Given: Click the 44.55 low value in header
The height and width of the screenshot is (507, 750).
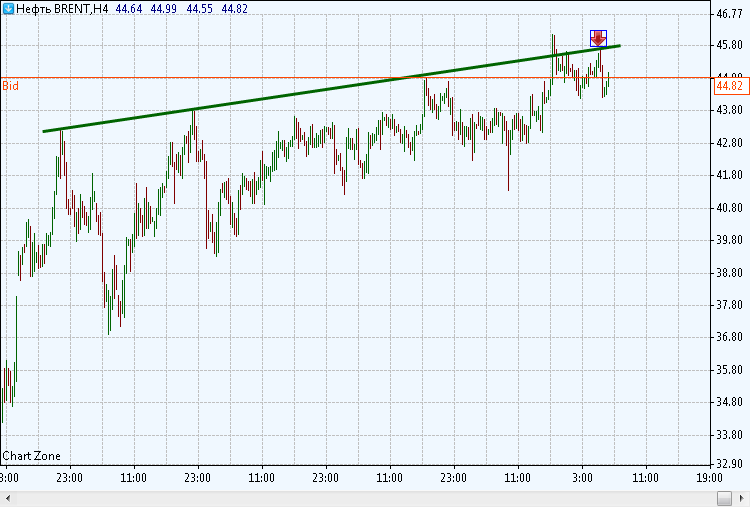Looking at the screenshot, I should click(x=199, y=9).
